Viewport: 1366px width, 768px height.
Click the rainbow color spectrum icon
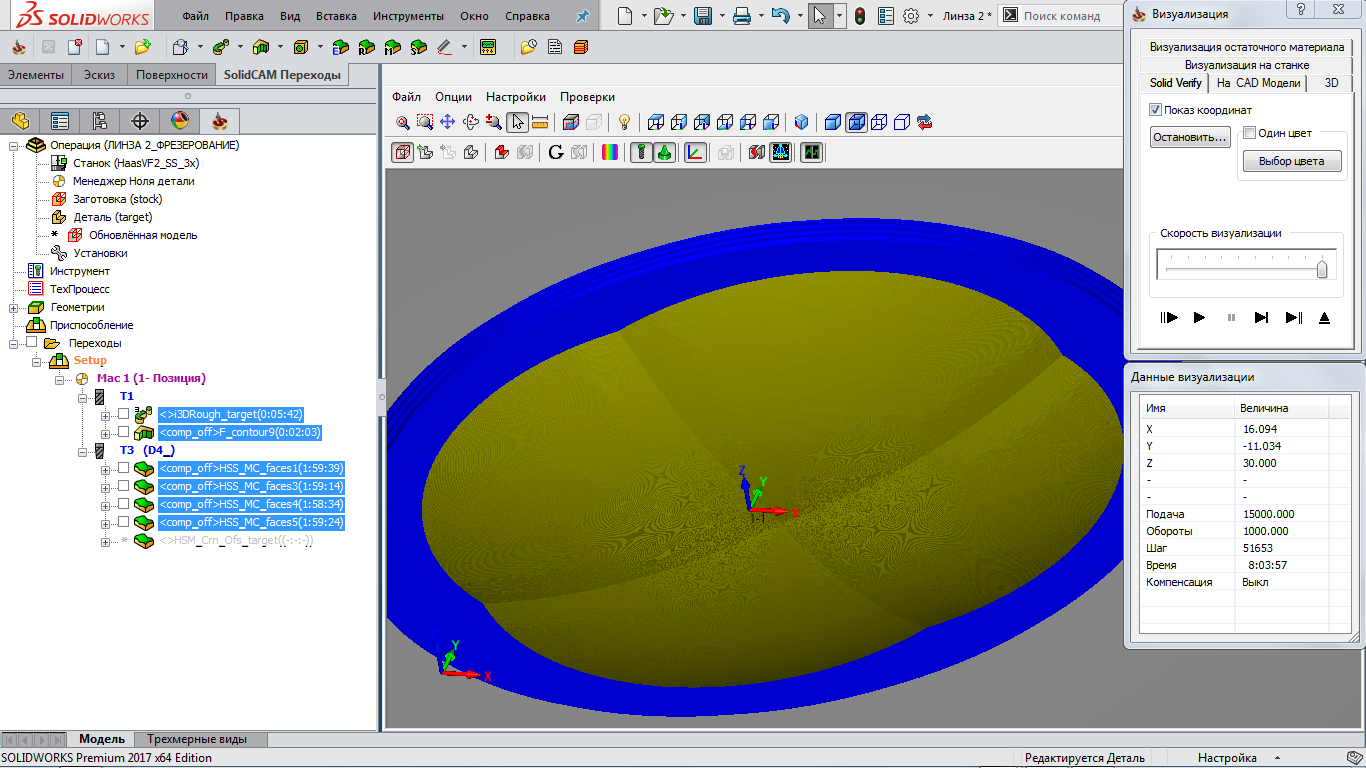click(609, 152)
